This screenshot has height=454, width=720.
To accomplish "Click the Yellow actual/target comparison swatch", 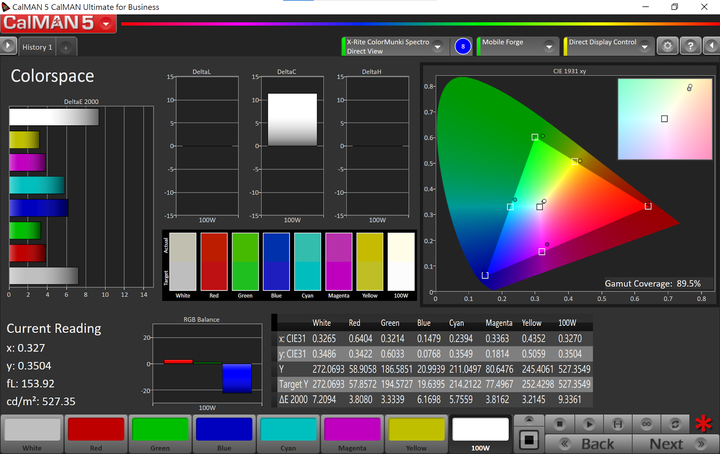I will click(370, 262).
